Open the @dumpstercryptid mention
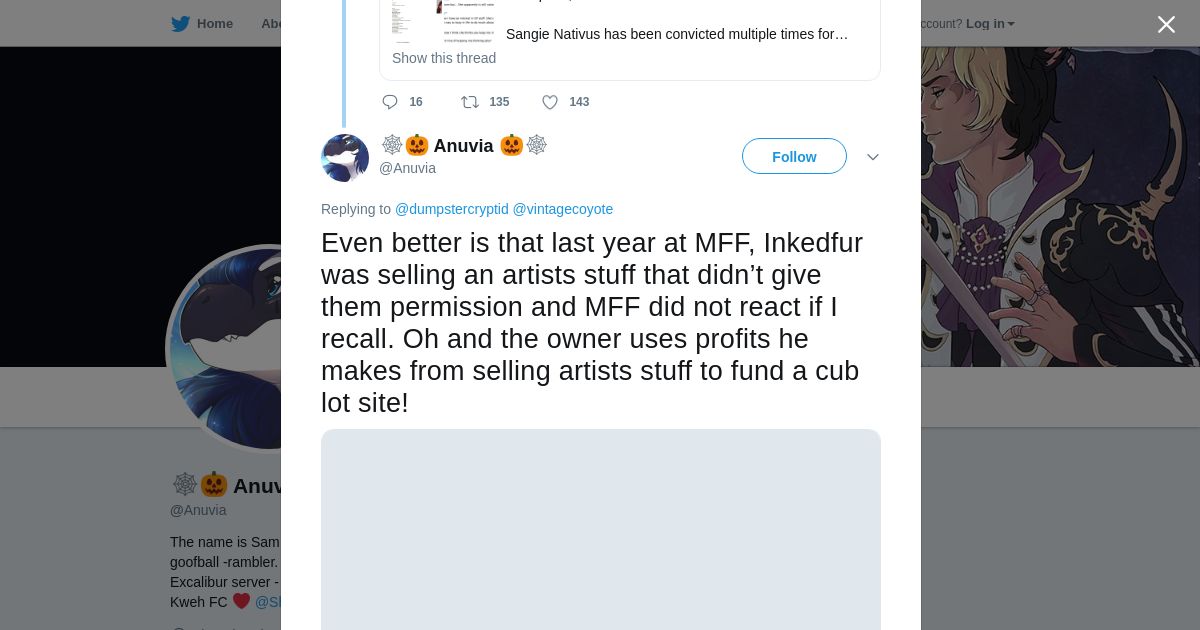The image size is (1200, 630). [x=451, y=209]
